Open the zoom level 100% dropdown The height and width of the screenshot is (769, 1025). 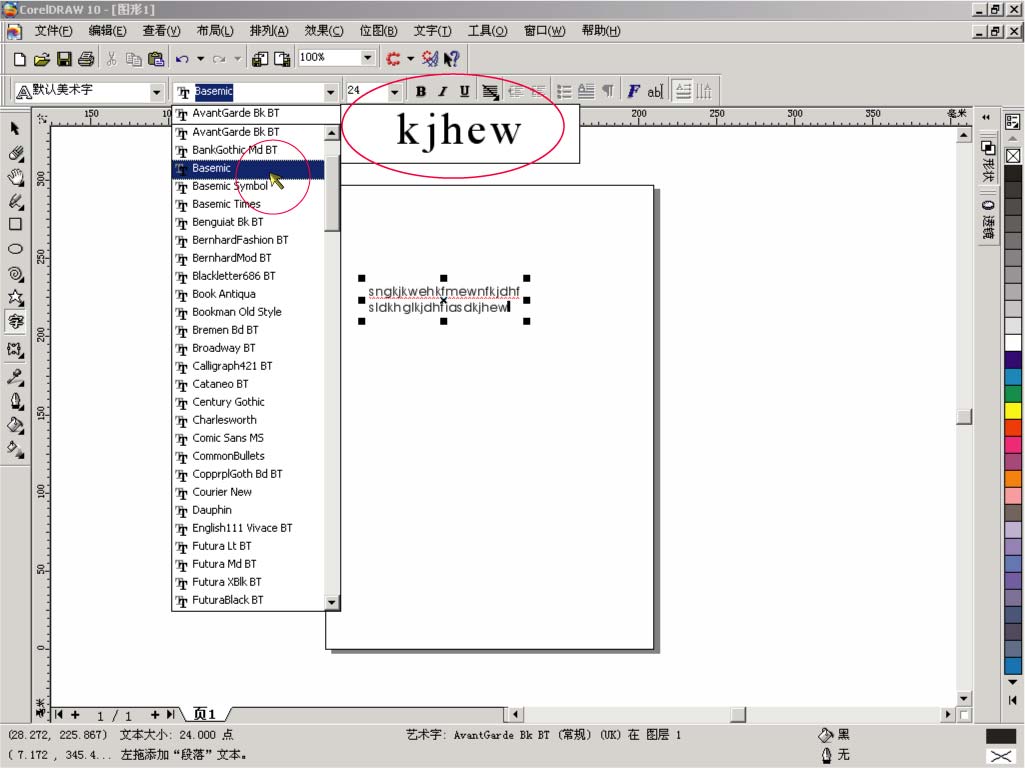click(368, 58)
